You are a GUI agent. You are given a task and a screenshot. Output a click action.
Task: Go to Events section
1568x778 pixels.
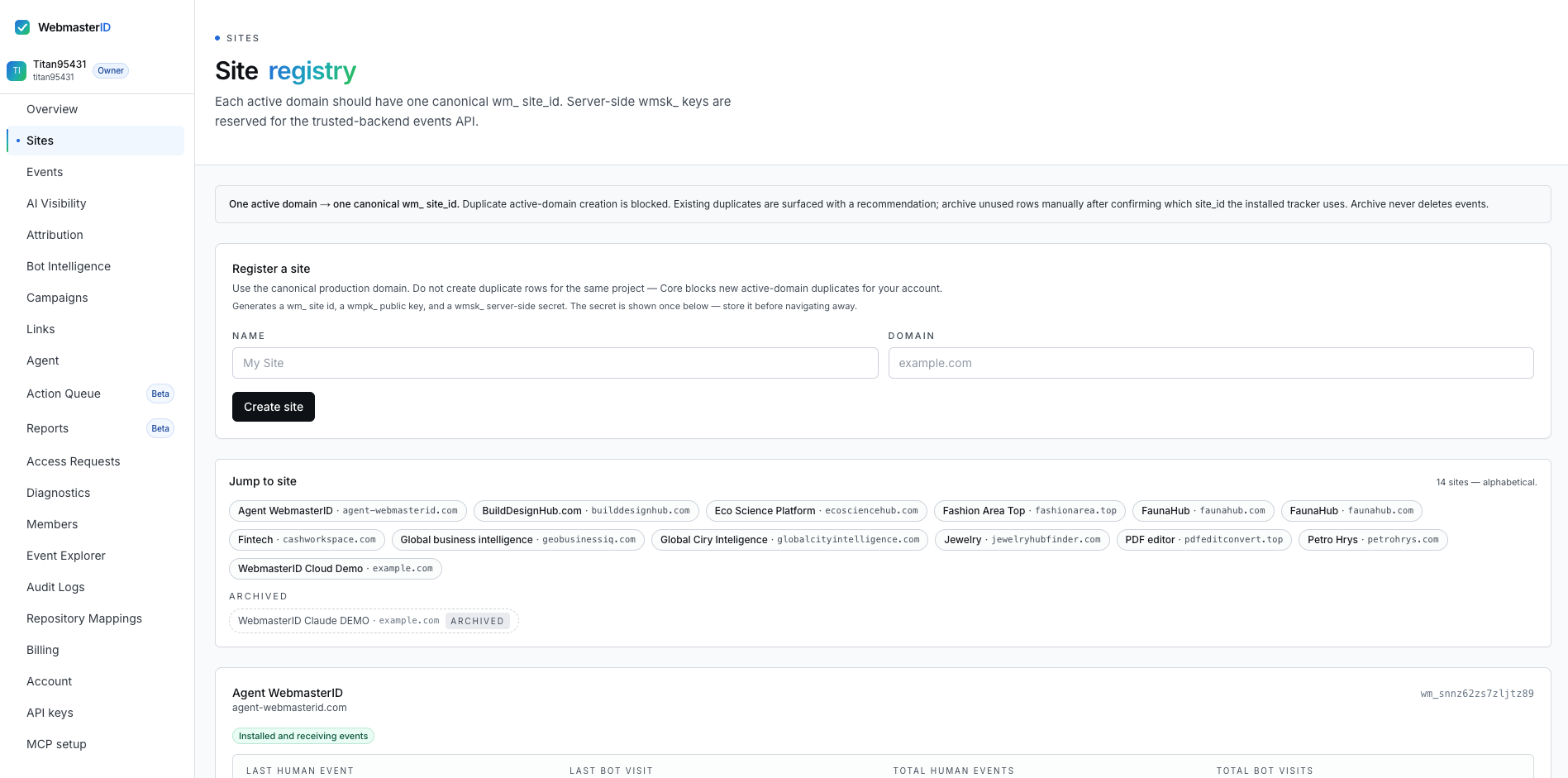[x=95, y=172]
